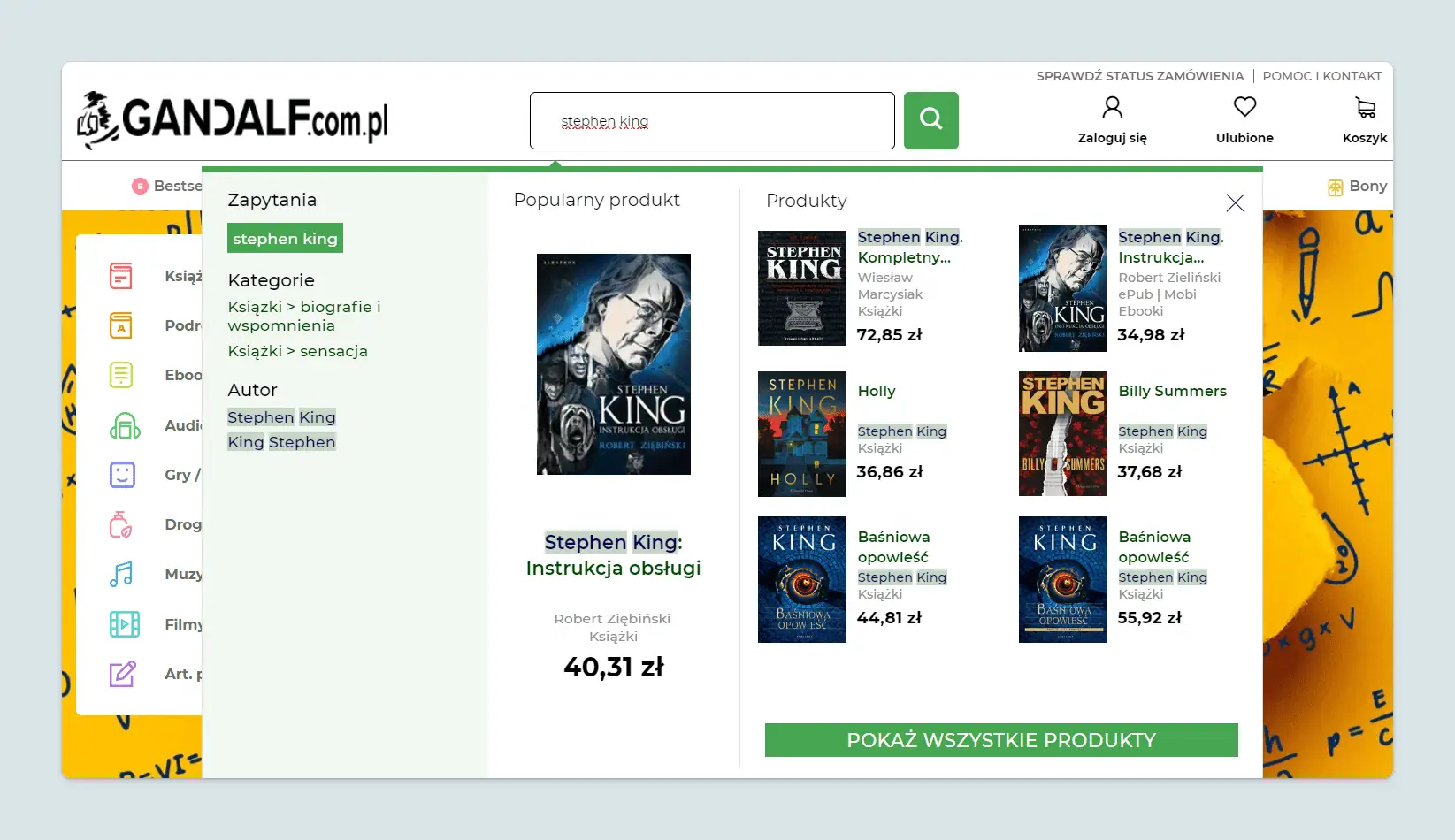Image resolution: width=1455 pixels, height=840 pixels.
Task: Open the Koszyk cart icon
Action: [1365, 108]
